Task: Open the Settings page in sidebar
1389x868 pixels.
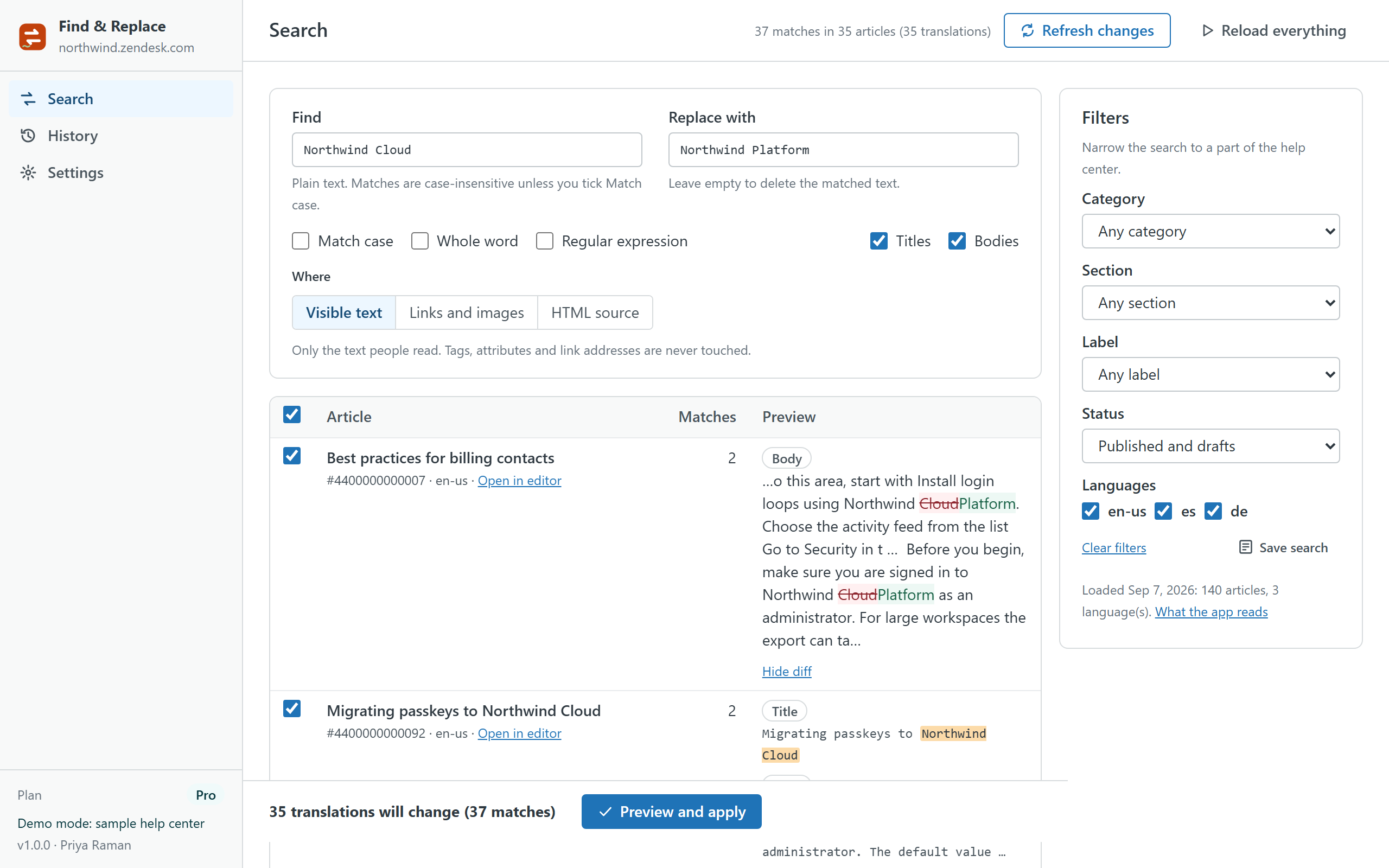Action: coord(121,172)
